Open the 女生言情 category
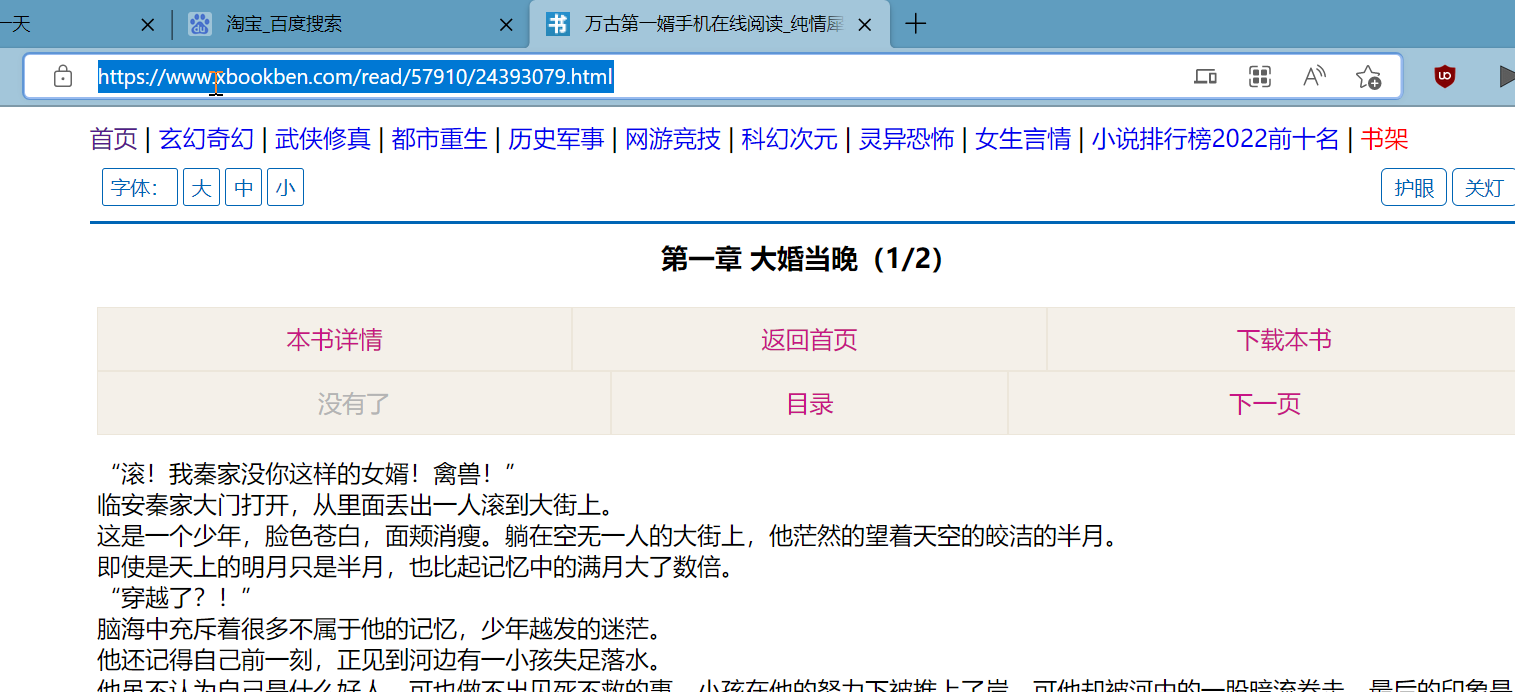Screen dimensions: 1515x692 (x=1023, y=139)
